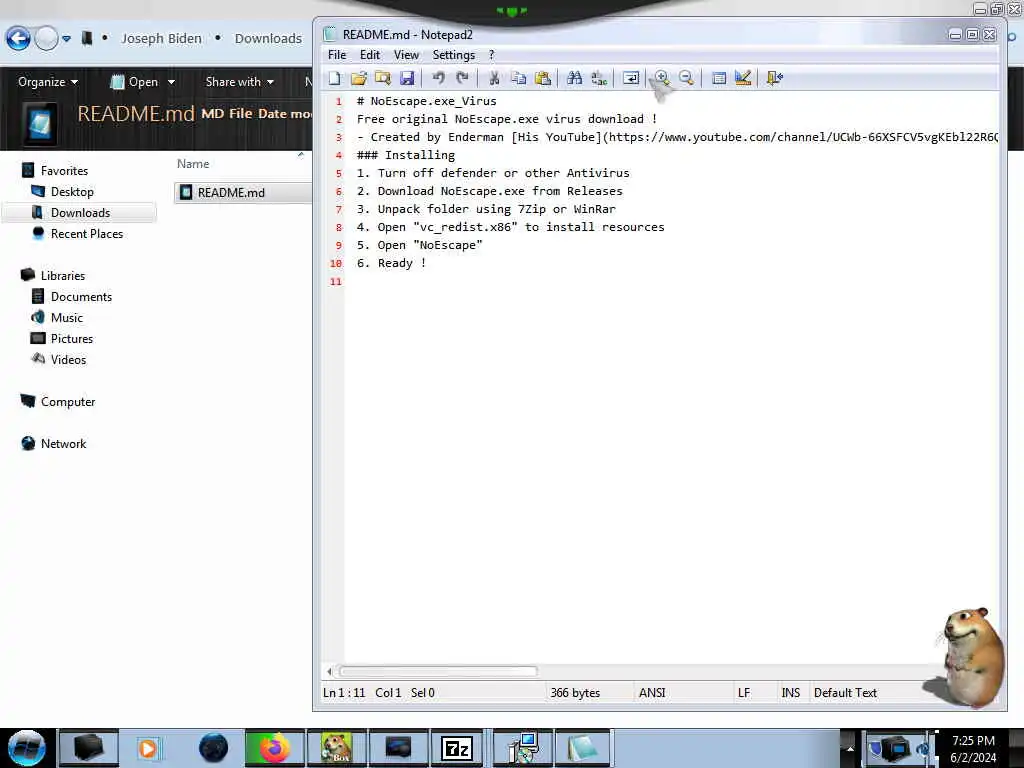Image resolution: width=1024 pixels, height=768 pixels.
Task: Click the Open file folder icon in Notepad2
Action: (359, 78)
